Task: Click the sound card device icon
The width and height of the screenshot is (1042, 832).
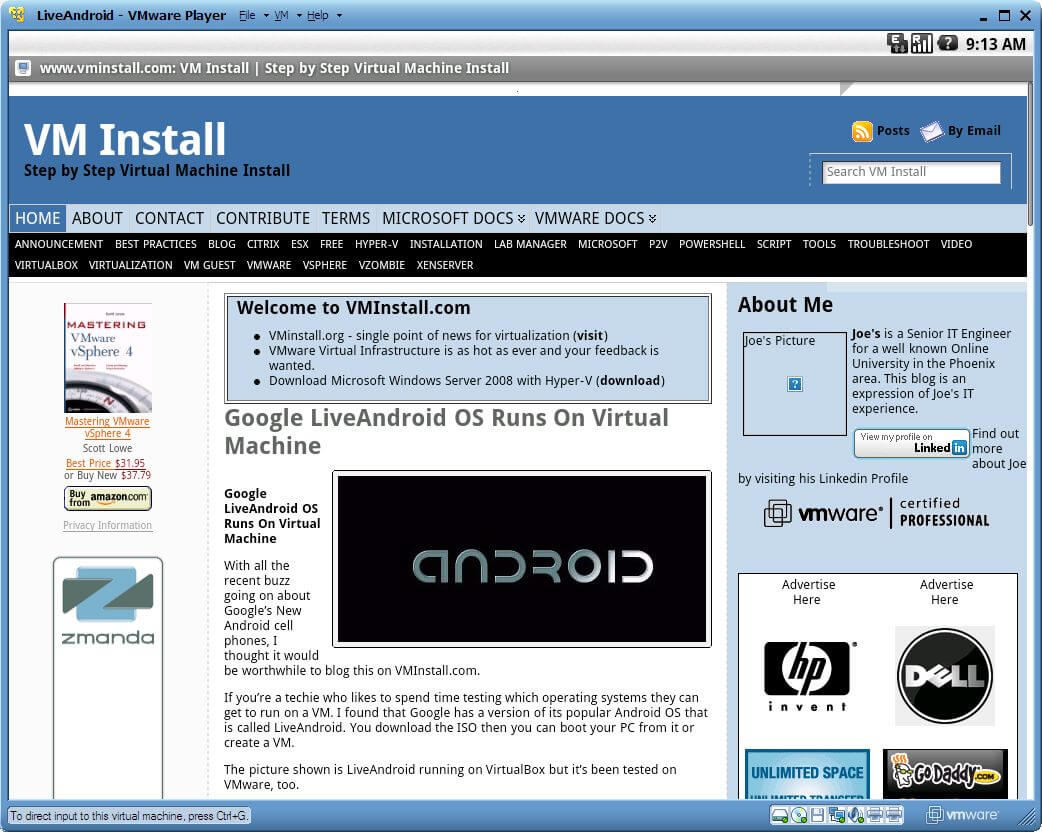Action: tap(855, 815)
